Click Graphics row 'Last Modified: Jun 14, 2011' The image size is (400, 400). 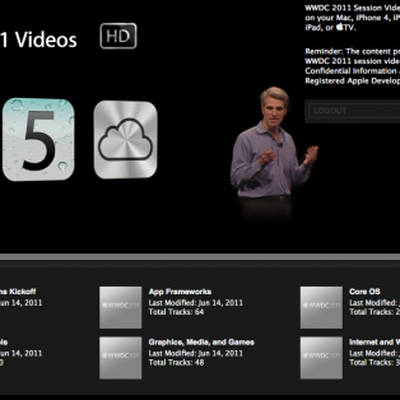[x=196, y=353]
